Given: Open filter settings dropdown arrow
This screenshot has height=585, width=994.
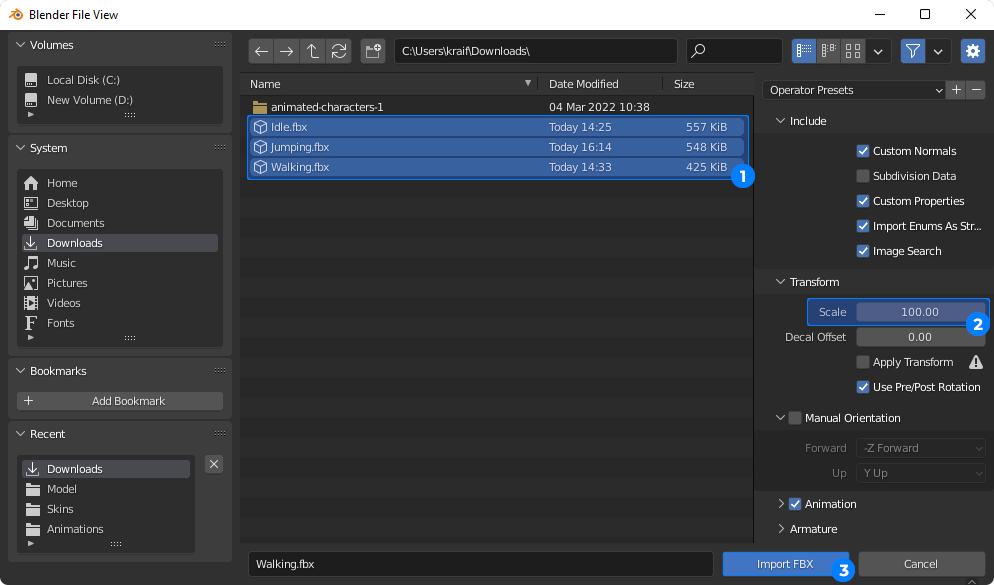Looking at the screenshot, I should tap(938, 51).
